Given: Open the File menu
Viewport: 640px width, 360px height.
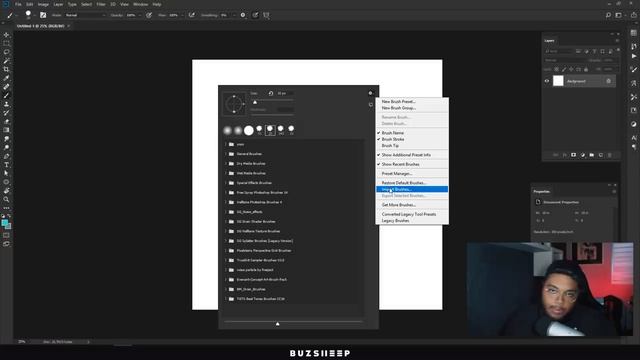Looking at the screenshot, I should 18,4.
